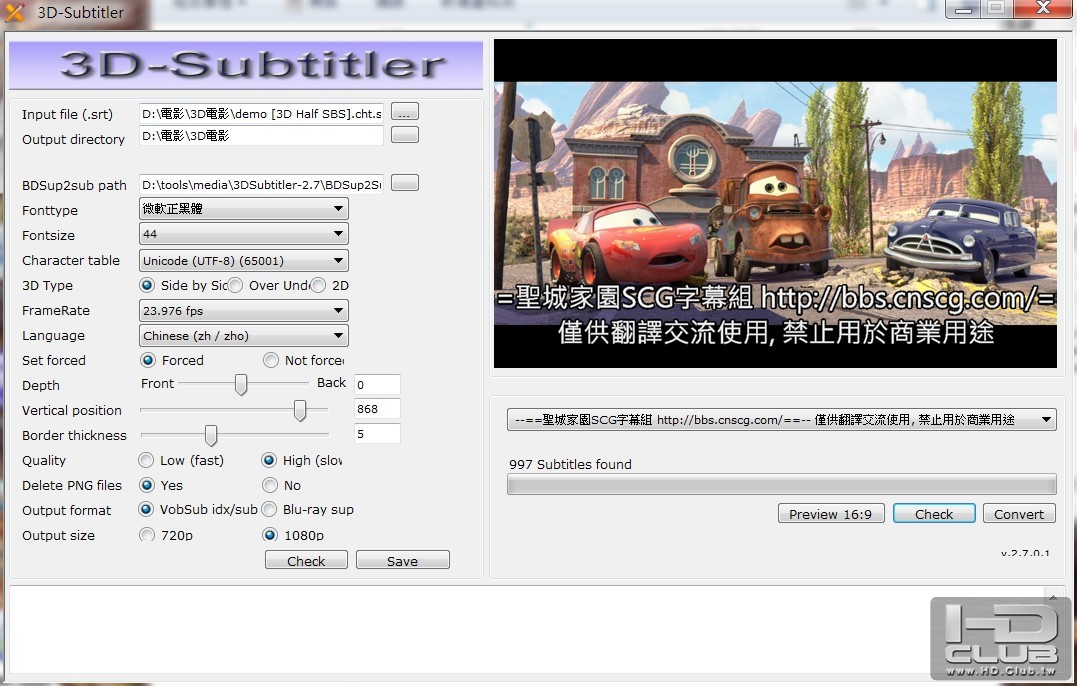Screen dimensions: 1077x686
Task: Click the subtitle preview image
Action: click(775, 203)
